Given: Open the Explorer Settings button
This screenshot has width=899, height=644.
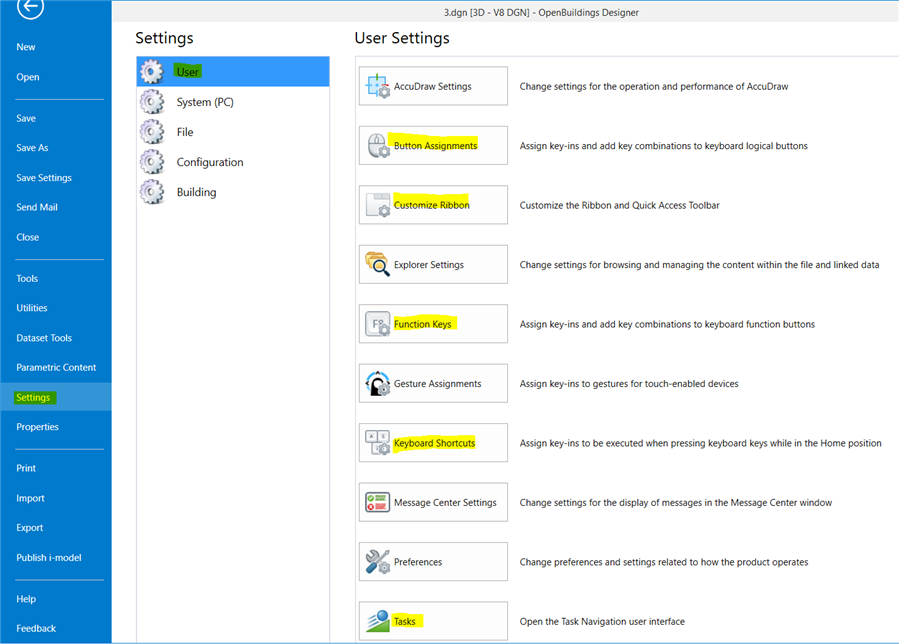Looking at the screenshot, I should tap(433, 264).
